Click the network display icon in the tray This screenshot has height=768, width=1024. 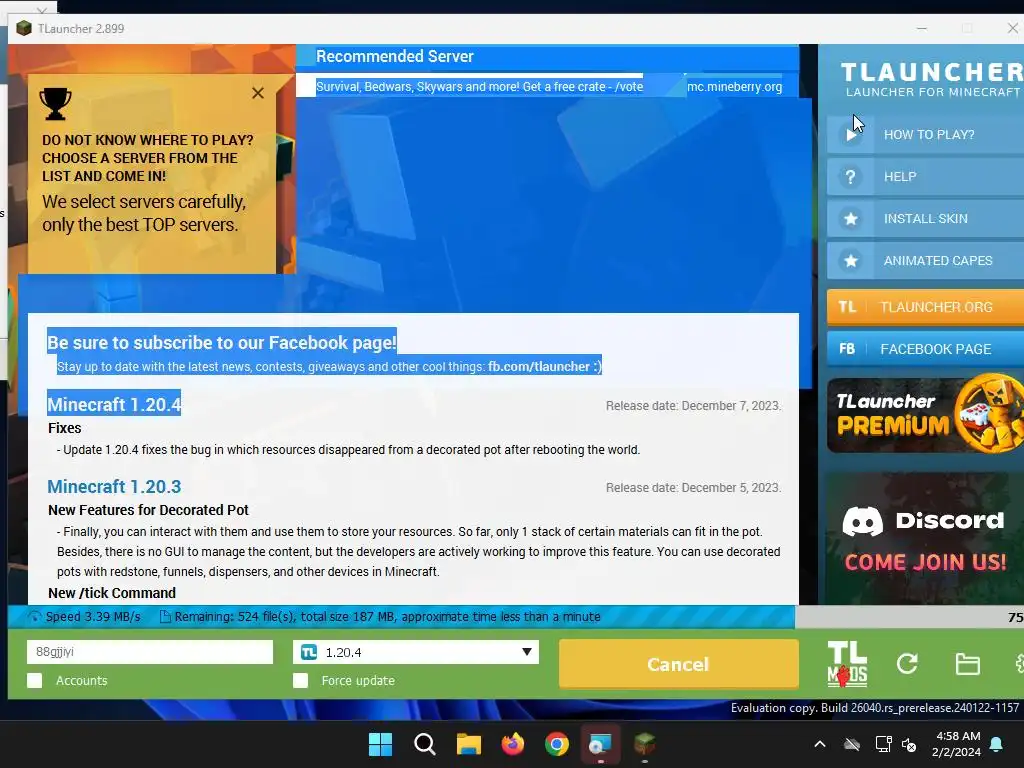[883, 744]
